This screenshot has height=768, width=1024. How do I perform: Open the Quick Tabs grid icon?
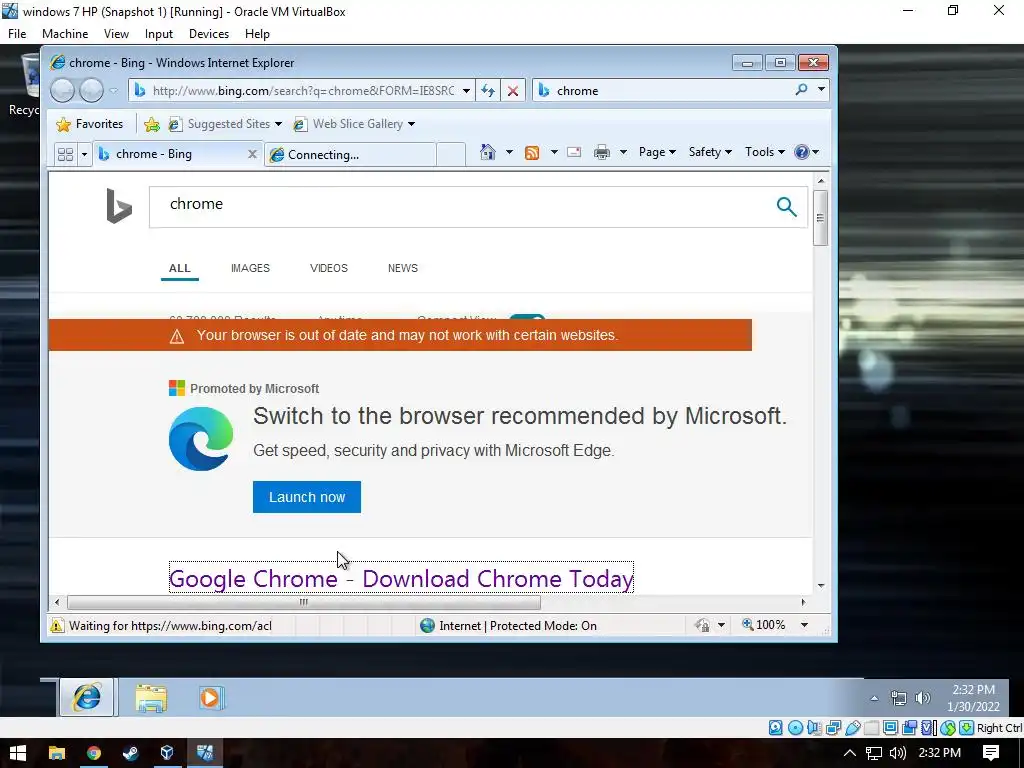click(x=65, y=154)
